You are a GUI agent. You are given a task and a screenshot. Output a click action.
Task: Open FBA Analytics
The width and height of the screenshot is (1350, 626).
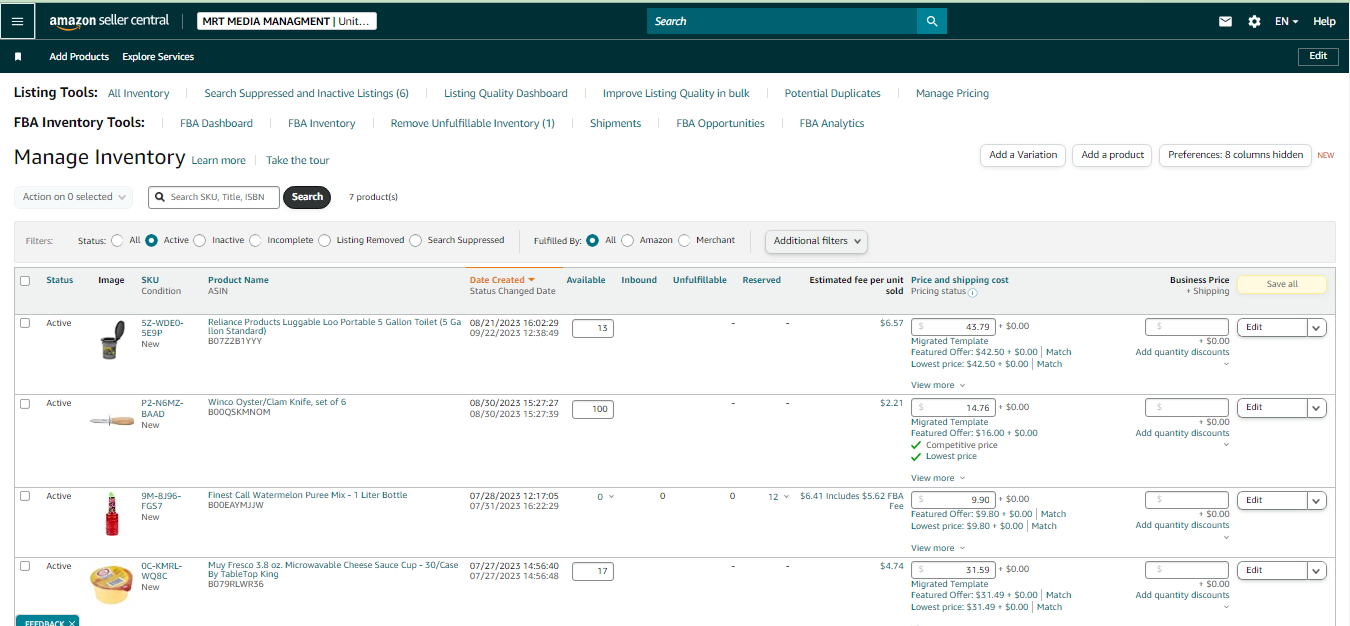point(831,123)
